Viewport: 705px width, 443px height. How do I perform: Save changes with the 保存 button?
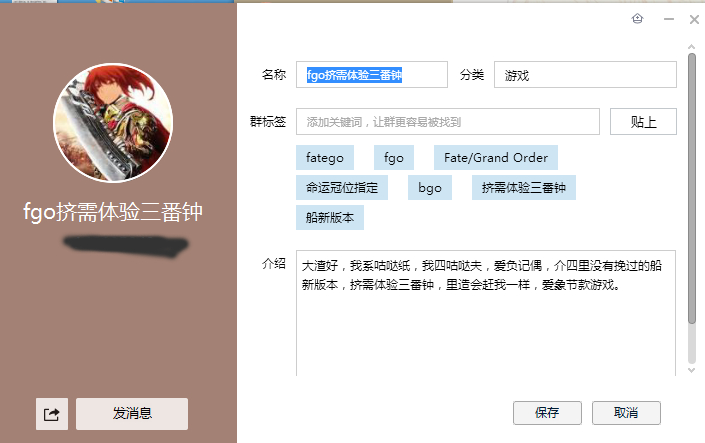547,413
